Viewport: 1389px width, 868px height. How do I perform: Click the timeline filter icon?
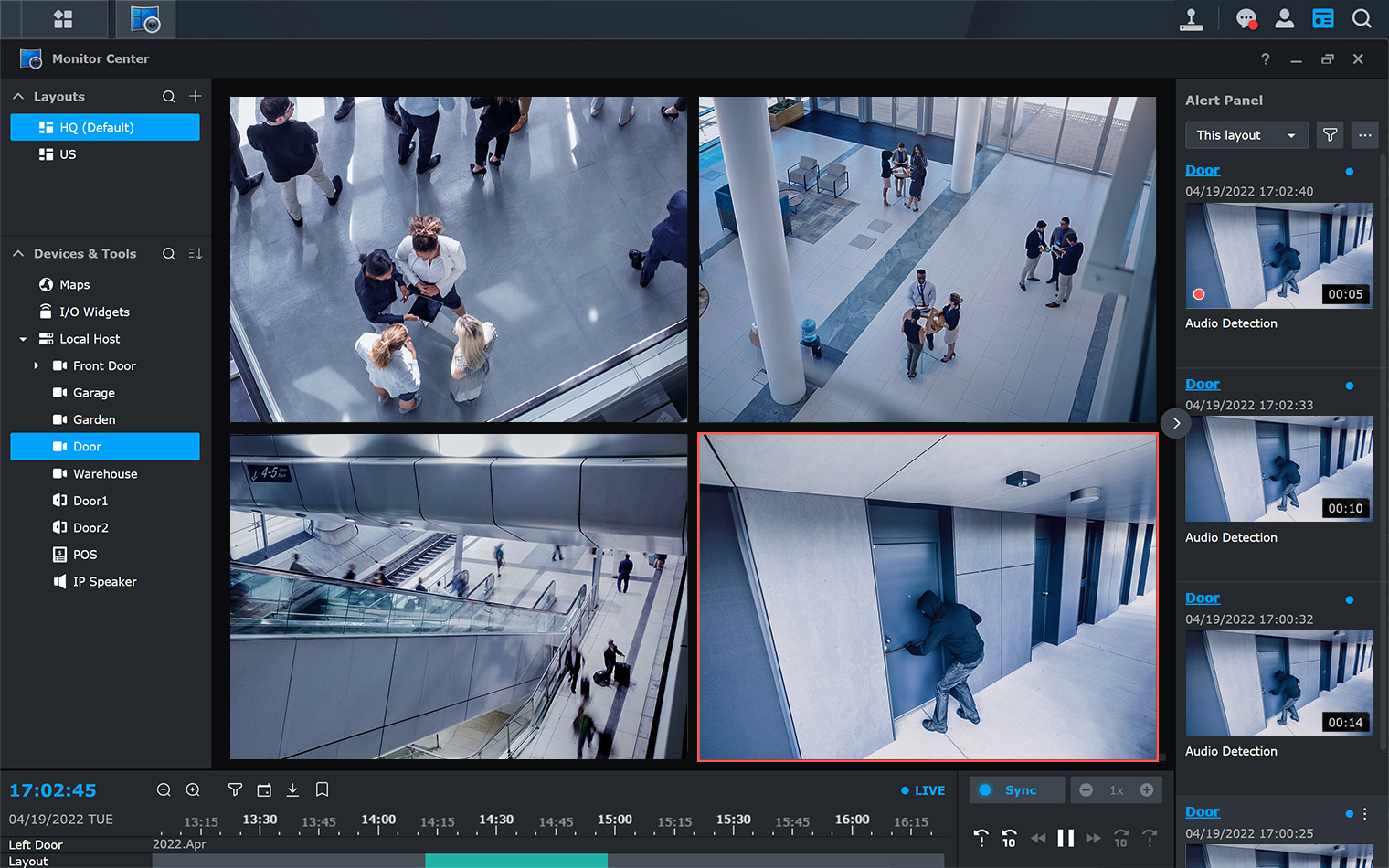click(235, 789)
